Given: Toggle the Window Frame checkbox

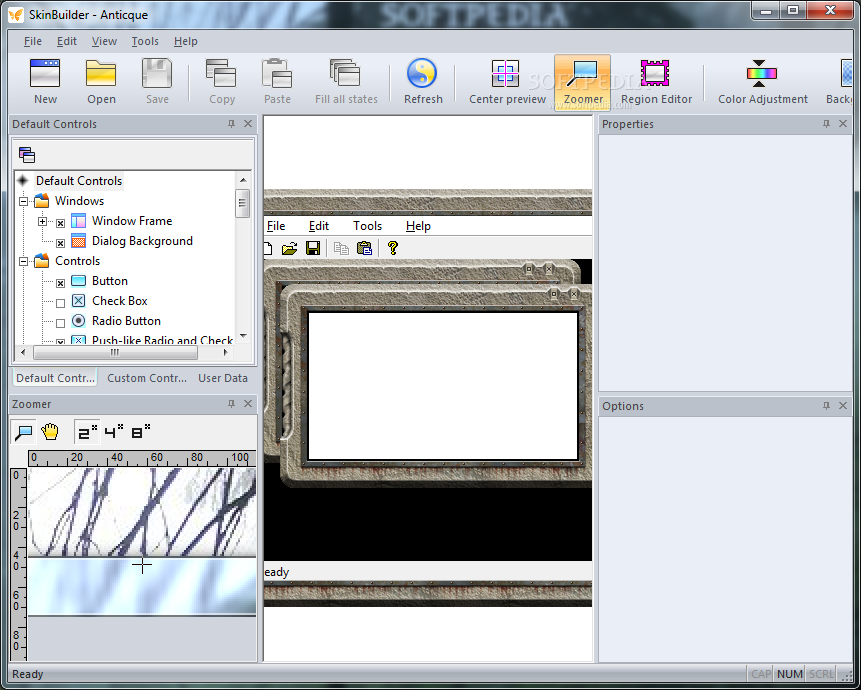Looking at the screenshot, I should click(60, 223).
